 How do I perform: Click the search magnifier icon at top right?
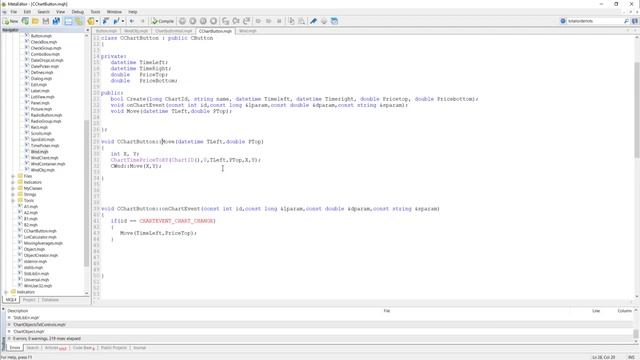pos(626,21)
